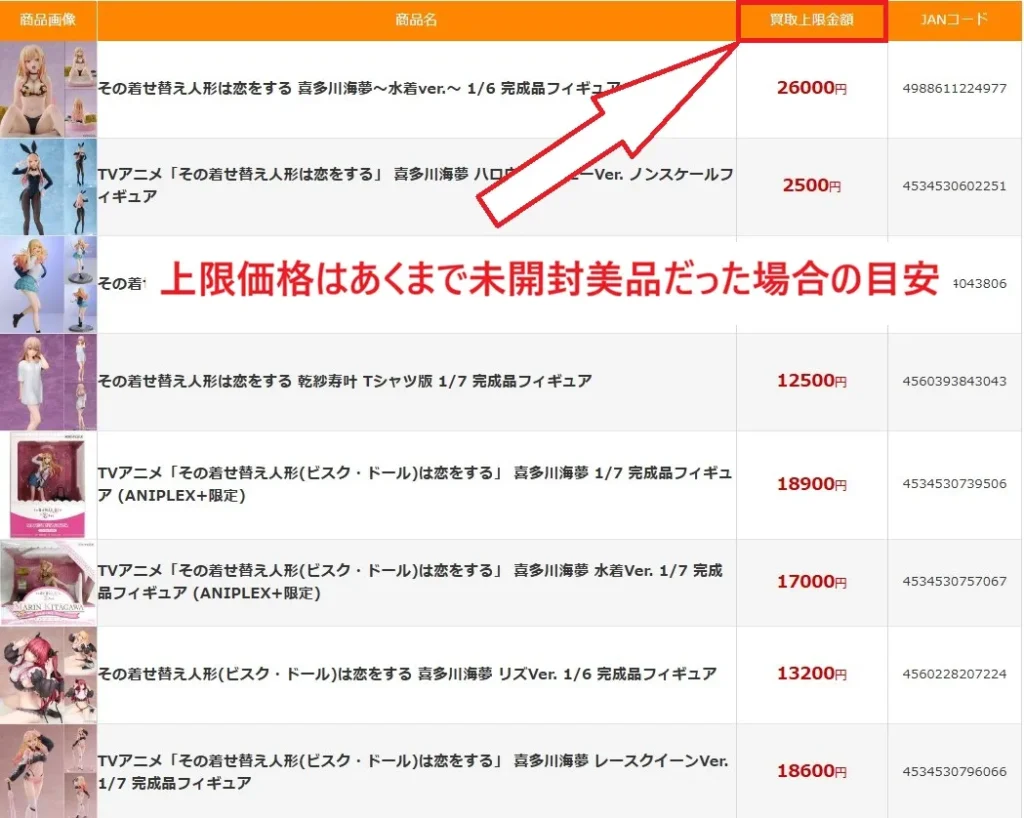Select JAN code 4534530739506
Viewport: 1024px width, 818px height.
954,484
